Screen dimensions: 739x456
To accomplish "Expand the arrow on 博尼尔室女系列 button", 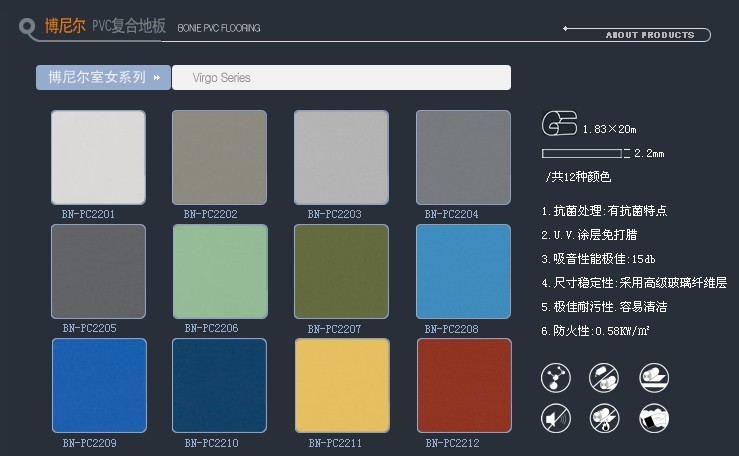I will (x=156, y=77).
